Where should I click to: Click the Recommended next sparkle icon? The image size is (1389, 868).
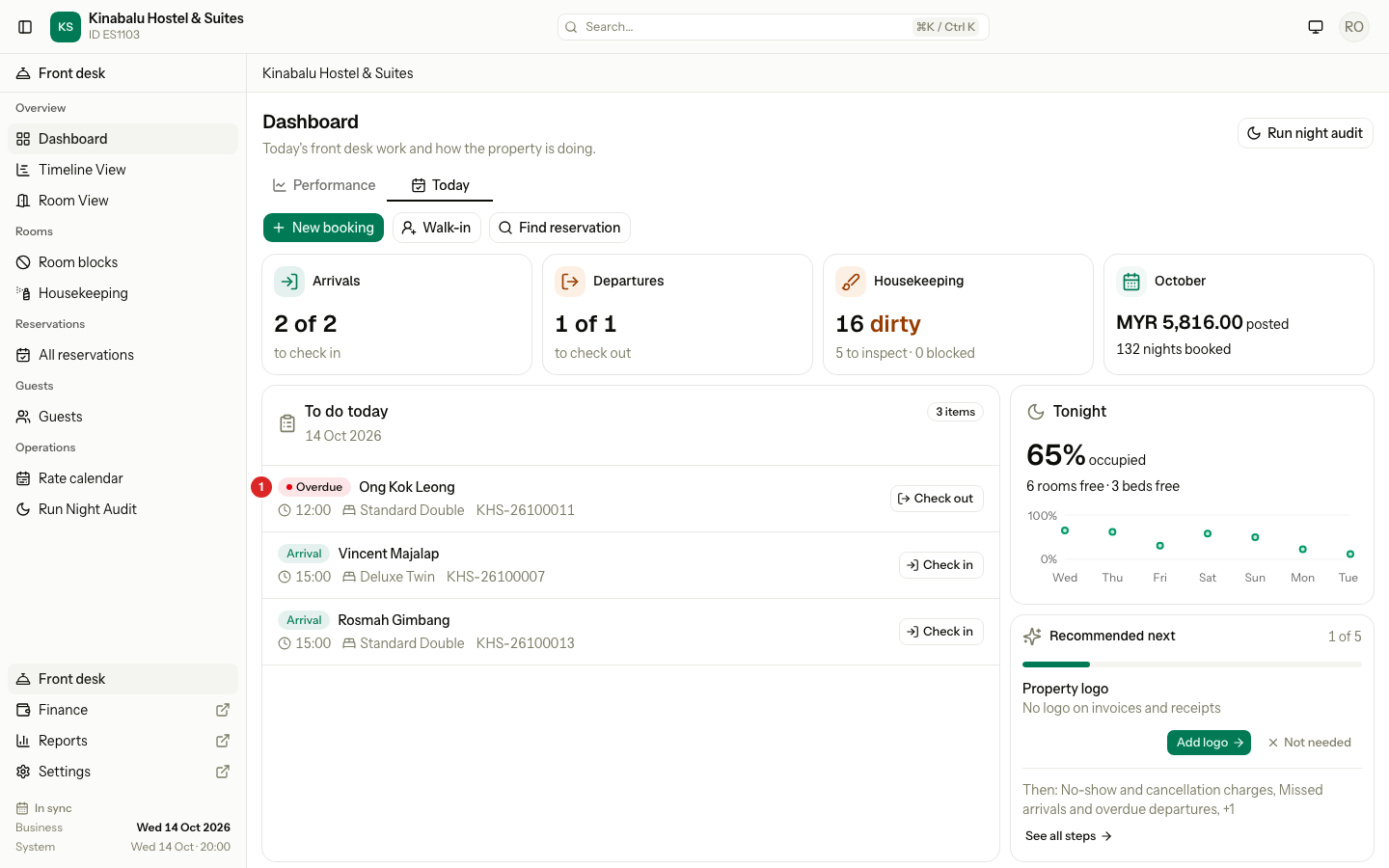pos(1032,637)
